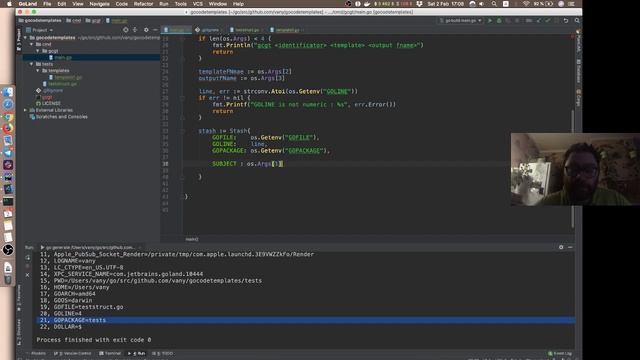Locate the opened file in the Project tree
The height and width of the screenshot is (360, 640).
tap(126, 30)
